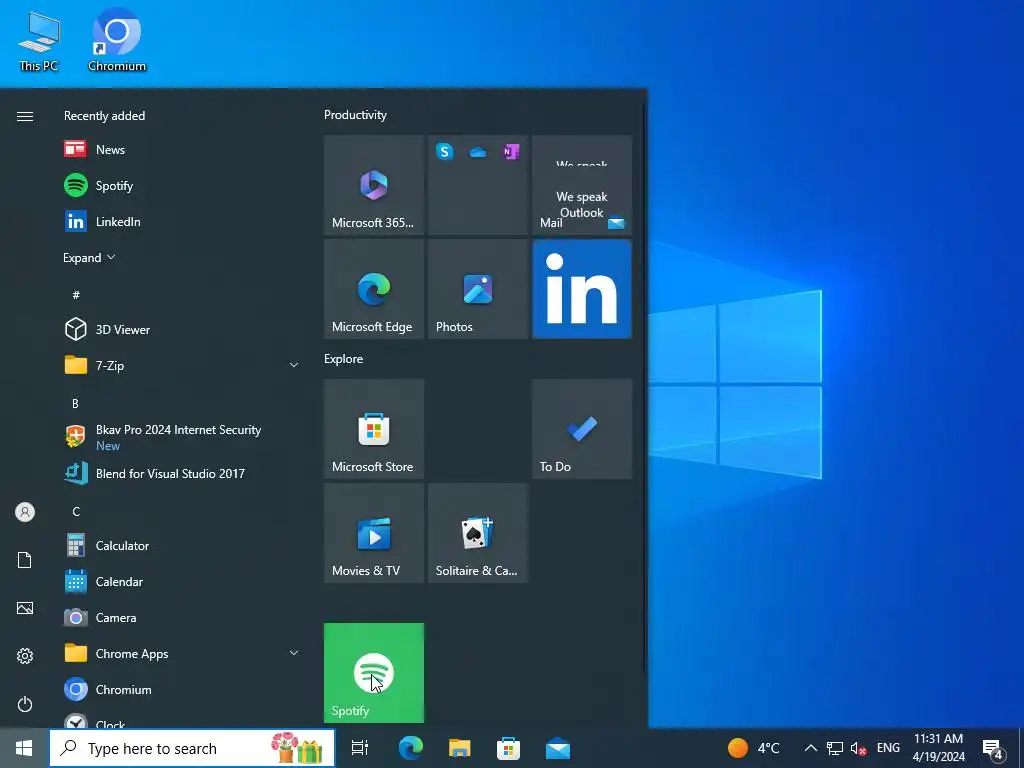Open News from Recently added
This screenshot has width=1024, height=768.
pyautogui.click(x=182, y=150)
